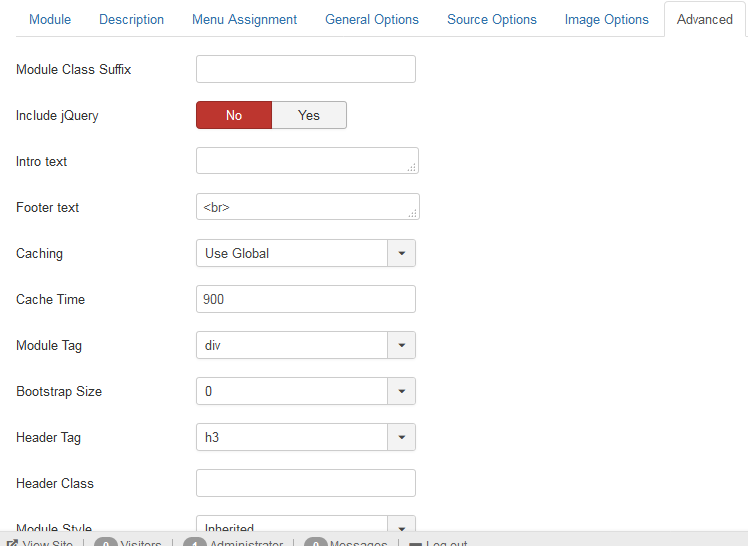Open the Module Style dropdown

(306, 524)
